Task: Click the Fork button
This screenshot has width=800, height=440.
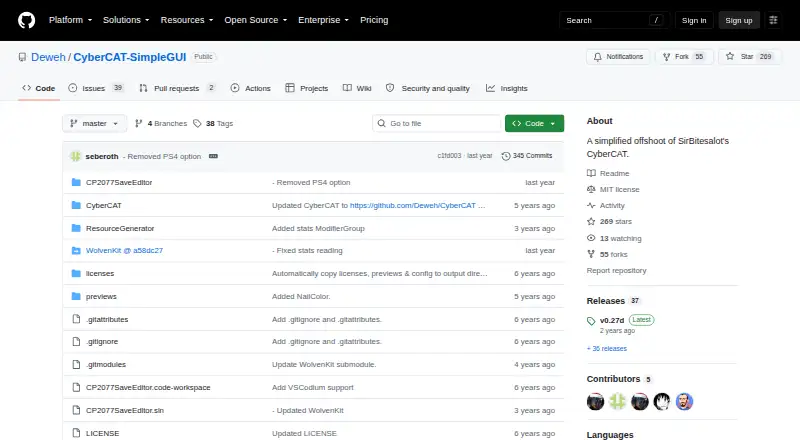Action: pyautogui.click(x=683, y=57)
